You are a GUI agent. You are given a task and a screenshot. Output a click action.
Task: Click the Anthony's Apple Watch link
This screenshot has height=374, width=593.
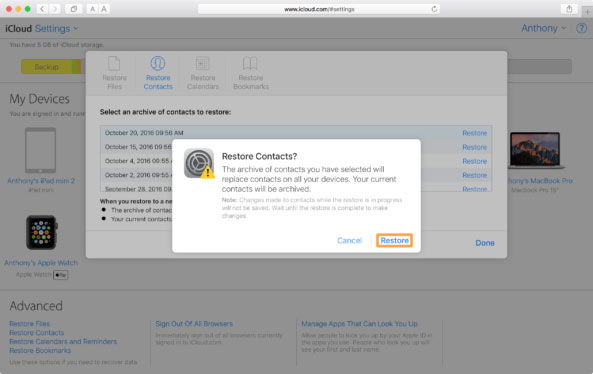point(41,263)
